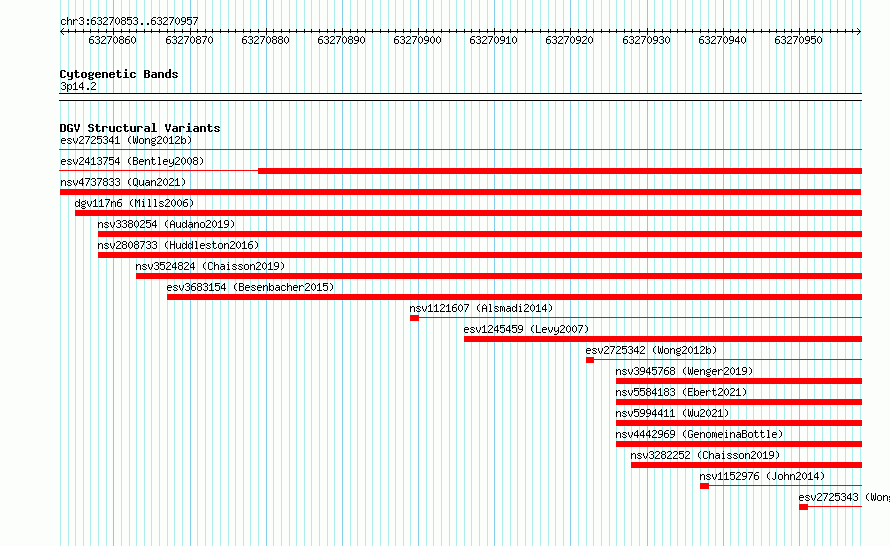Click the 63270930 ruler coordinate

646,40
